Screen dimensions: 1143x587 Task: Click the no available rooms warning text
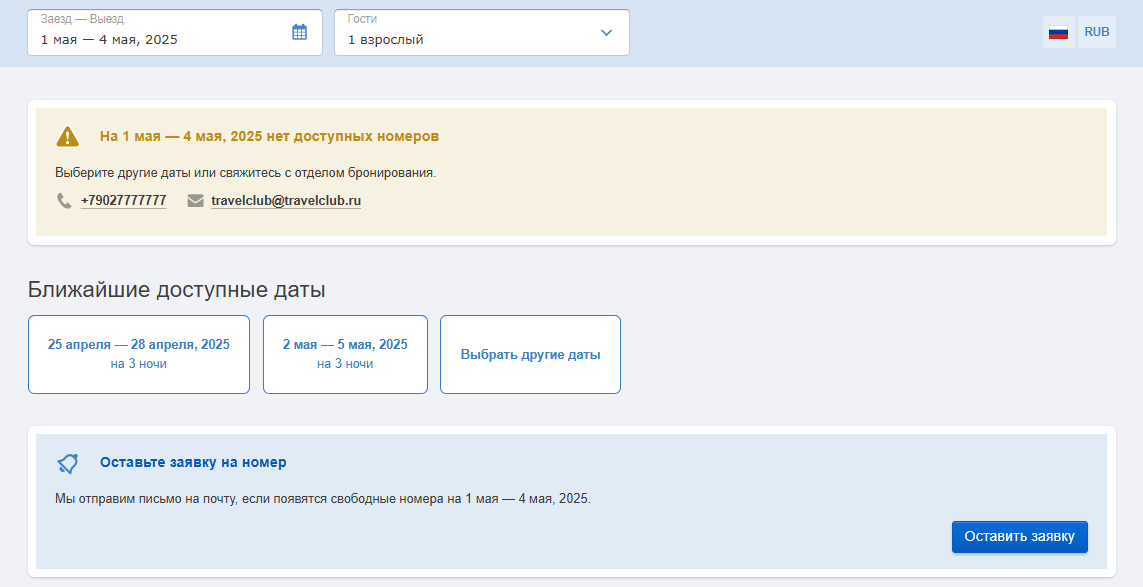(x=269, y=136)
